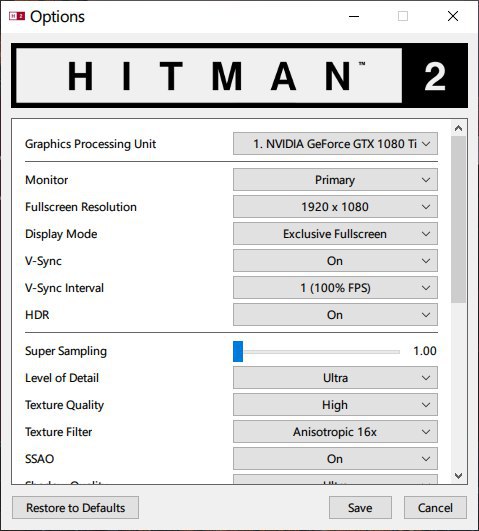Click the Texture Quality label
The image size is (479, 531).
click(x=65, y=405)
